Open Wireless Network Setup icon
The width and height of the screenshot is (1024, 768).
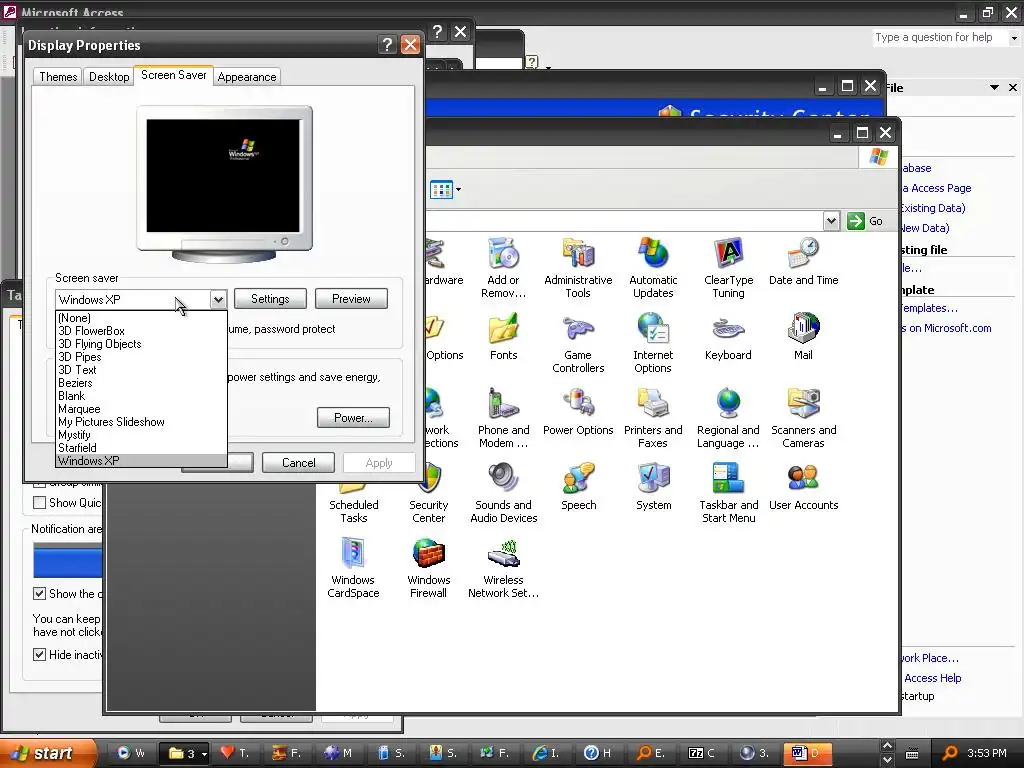(x=504, y=568)
